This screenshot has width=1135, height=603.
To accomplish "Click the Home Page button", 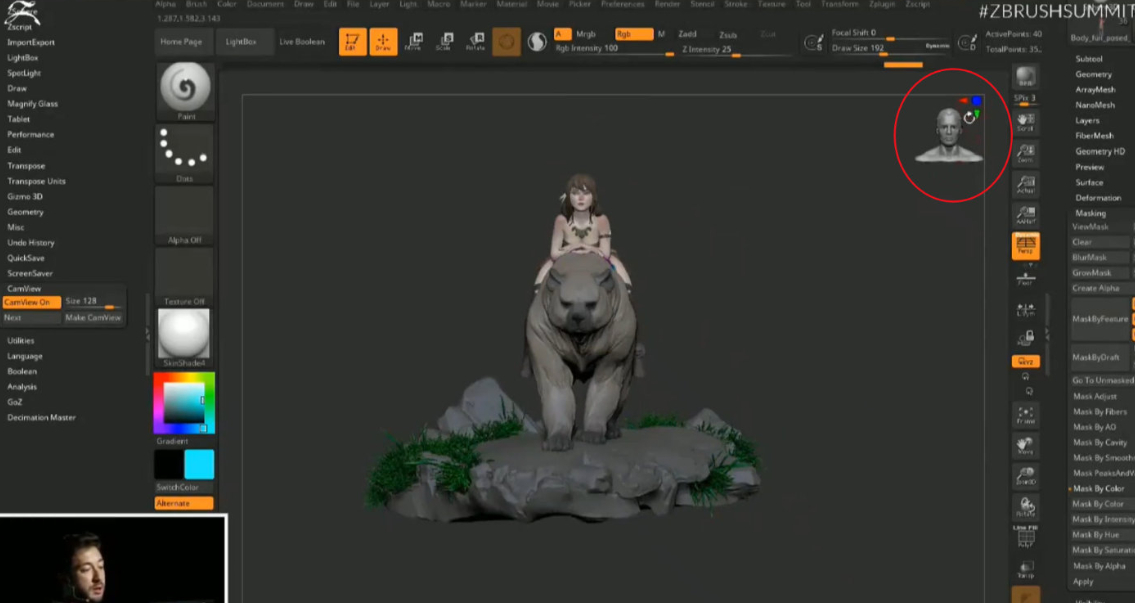I will [182, 42].
